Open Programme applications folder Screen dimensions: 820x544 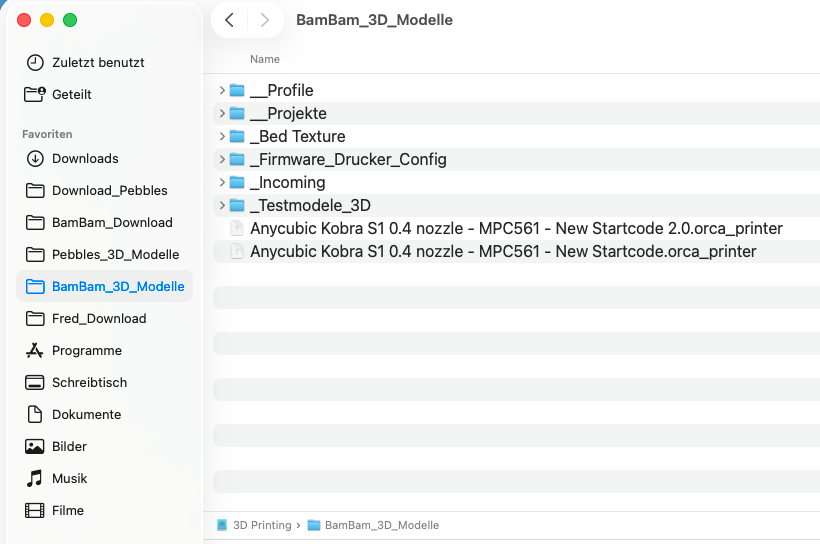(86, 350)
